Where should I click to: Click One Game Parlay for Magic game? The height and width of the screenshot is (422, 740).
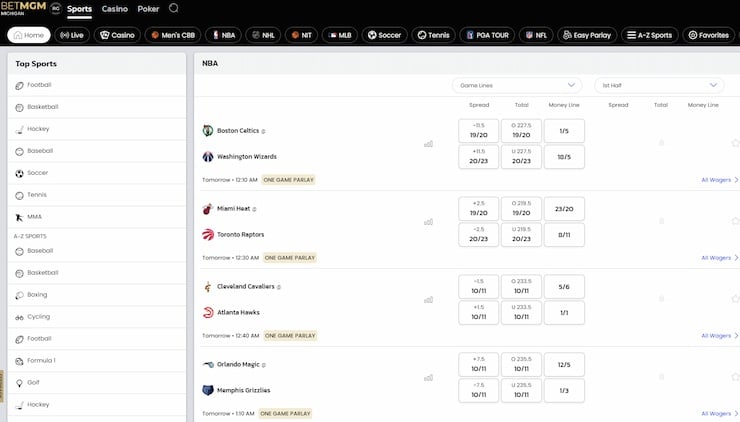pyautogui.click(x=286, y=414)
